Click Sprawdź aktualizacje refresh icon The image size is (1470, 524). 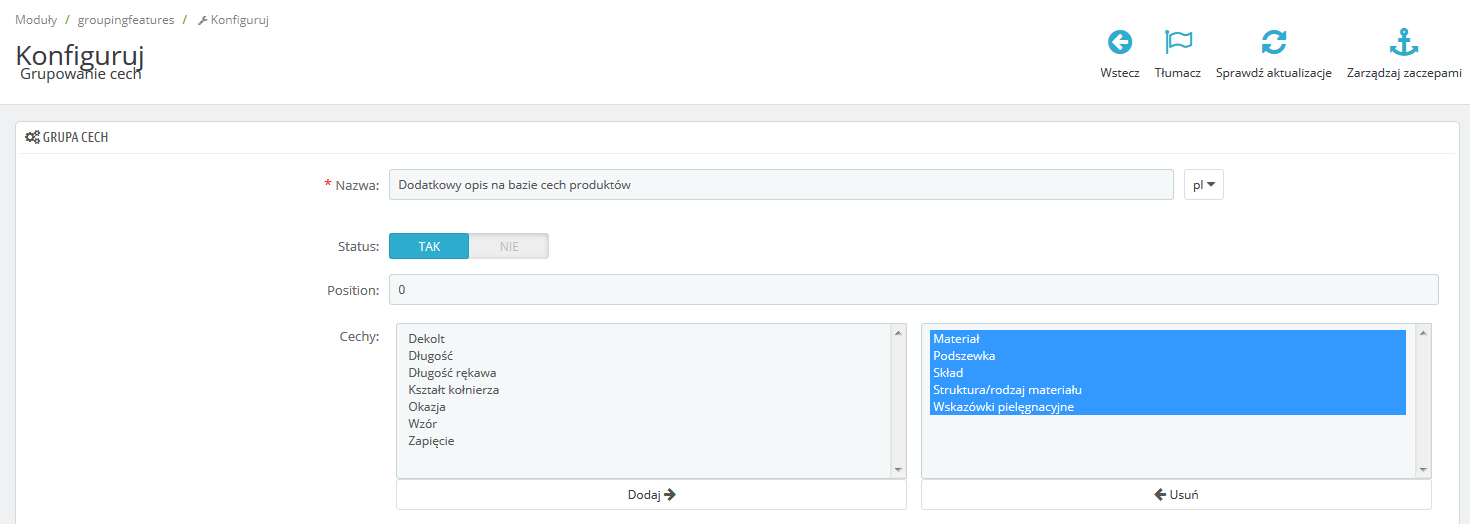pyautogui.click(x=1273, y=42)
